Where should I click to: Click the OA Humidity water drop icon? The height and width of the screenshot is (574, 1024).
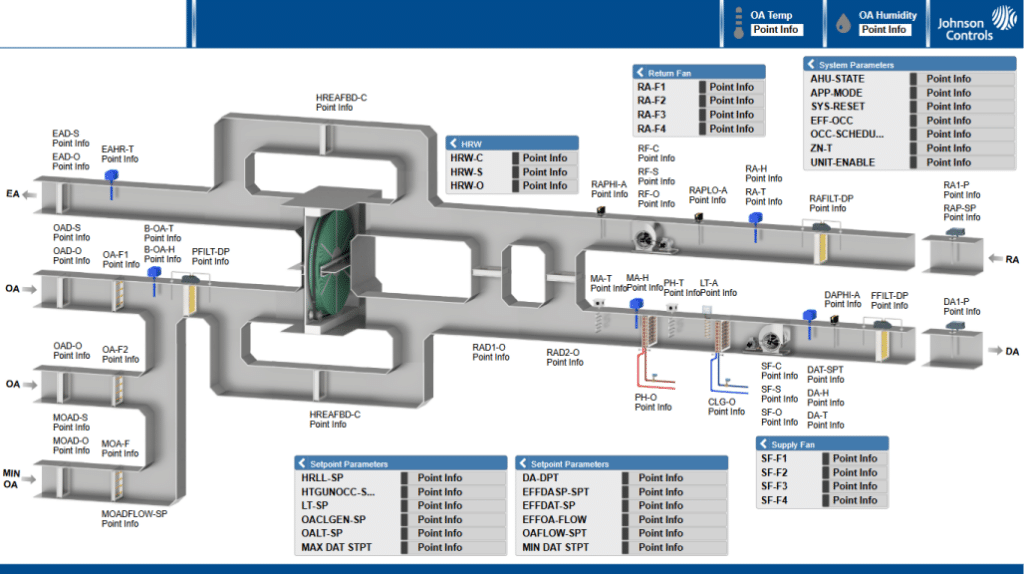click(x=843, y=24)
